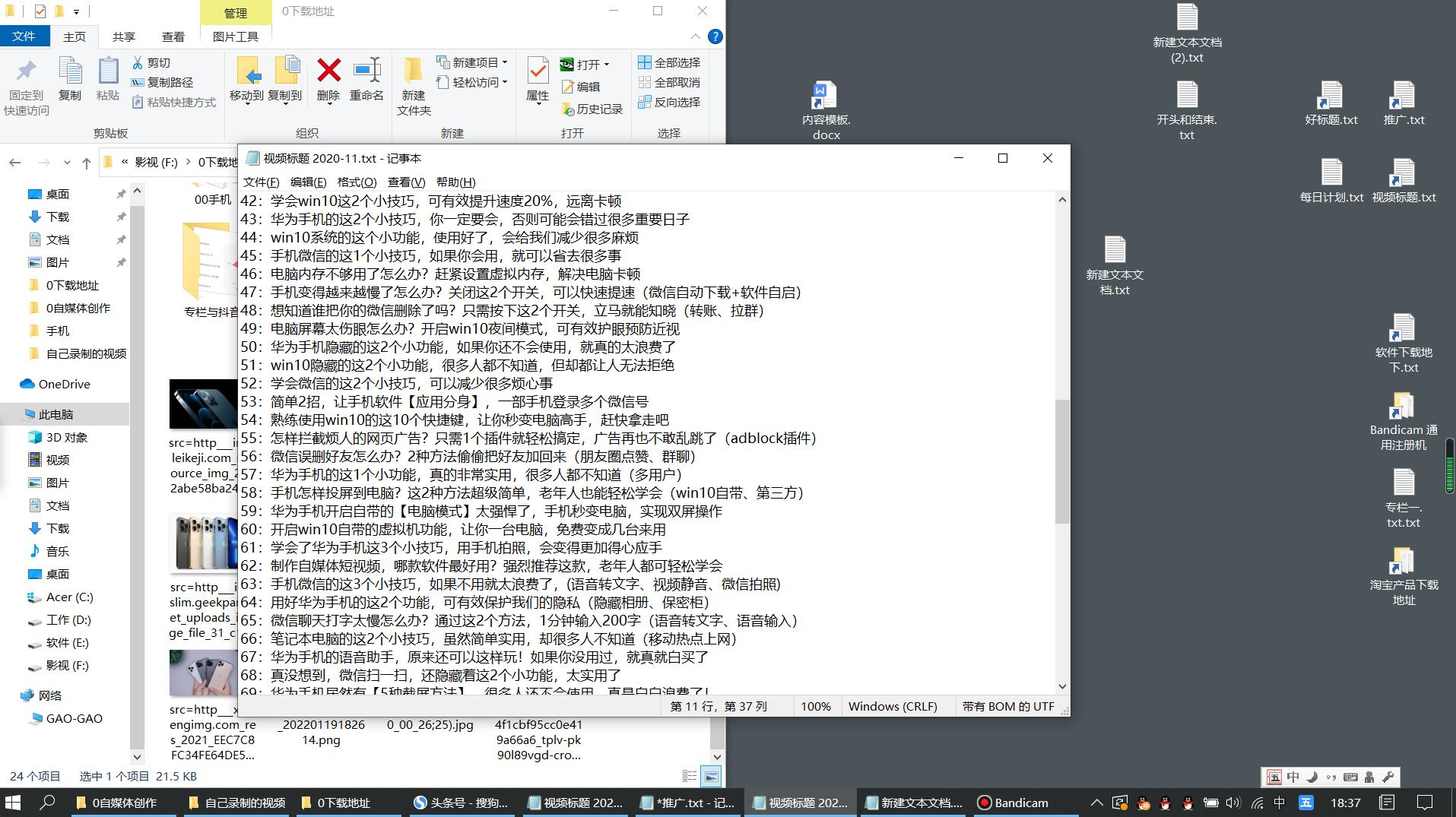Switch to the 共享 ribbon tab
This screenshot has width=1456, height=817.
coord(122,36)
